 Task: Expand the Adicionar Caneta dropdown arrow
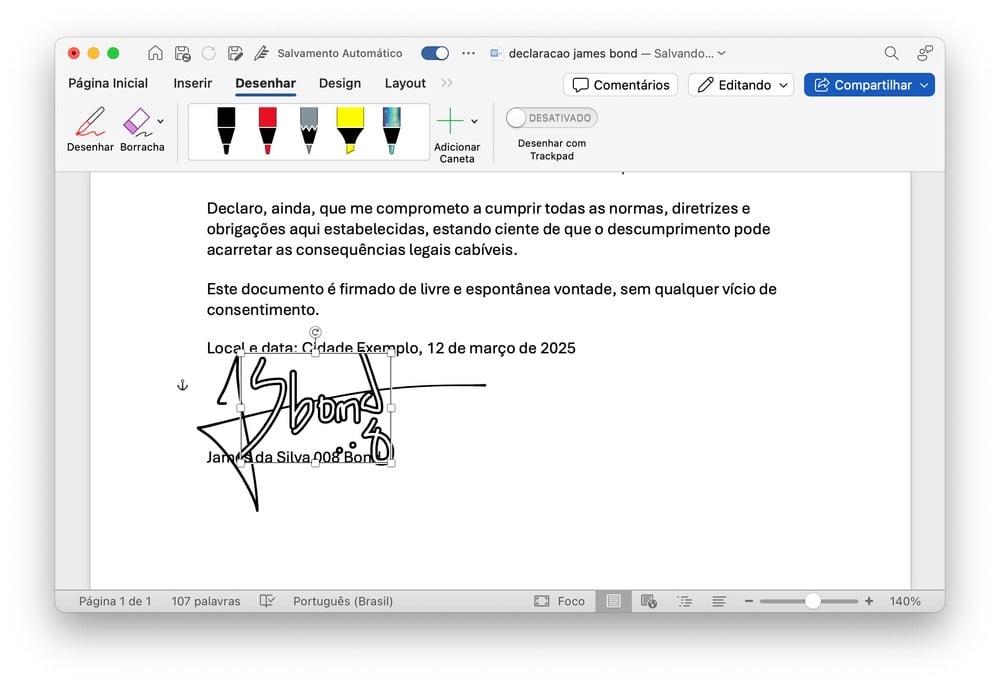474,122
